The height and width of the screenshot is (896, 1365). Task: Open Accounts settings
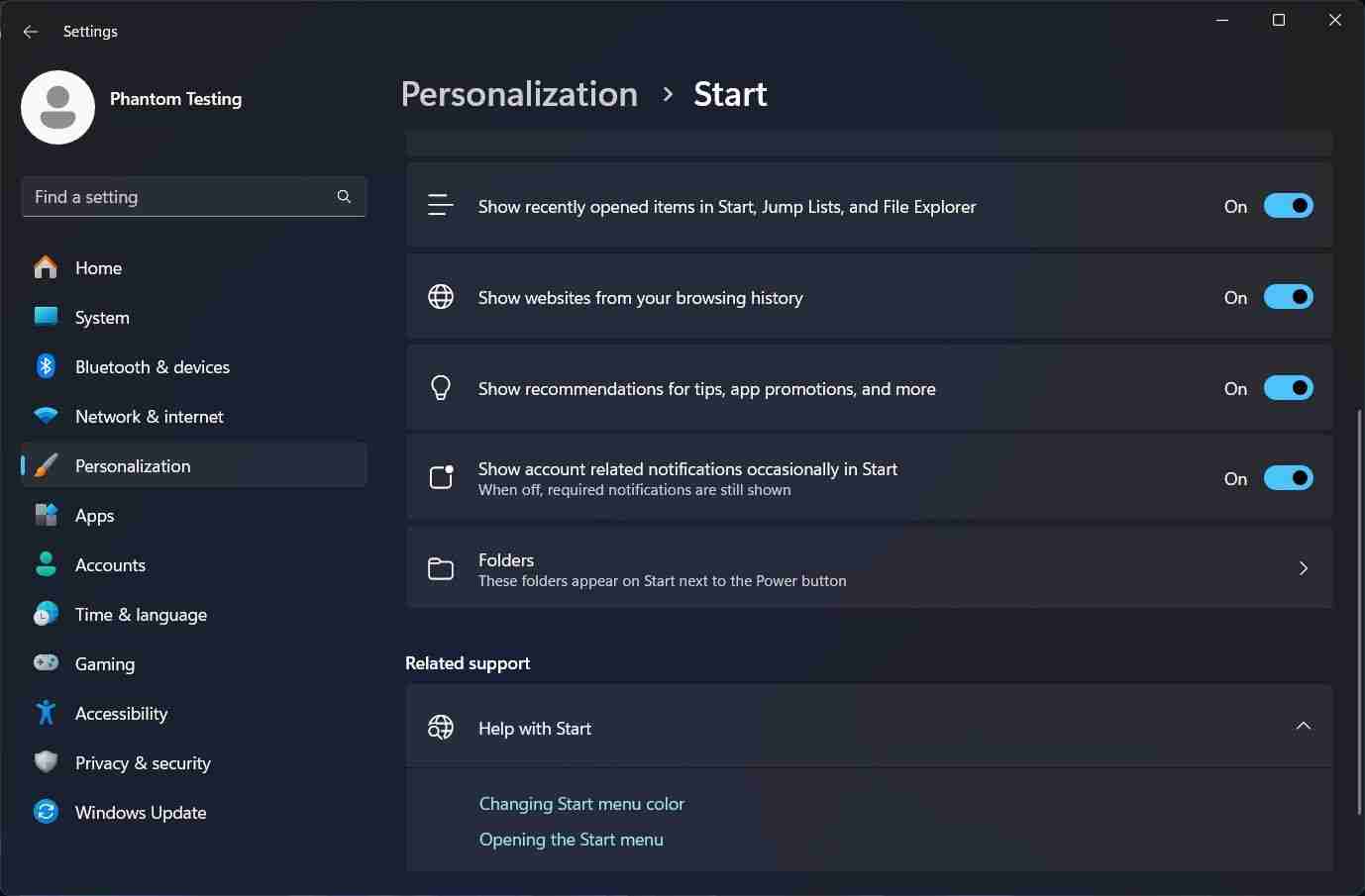pos(110,564)
